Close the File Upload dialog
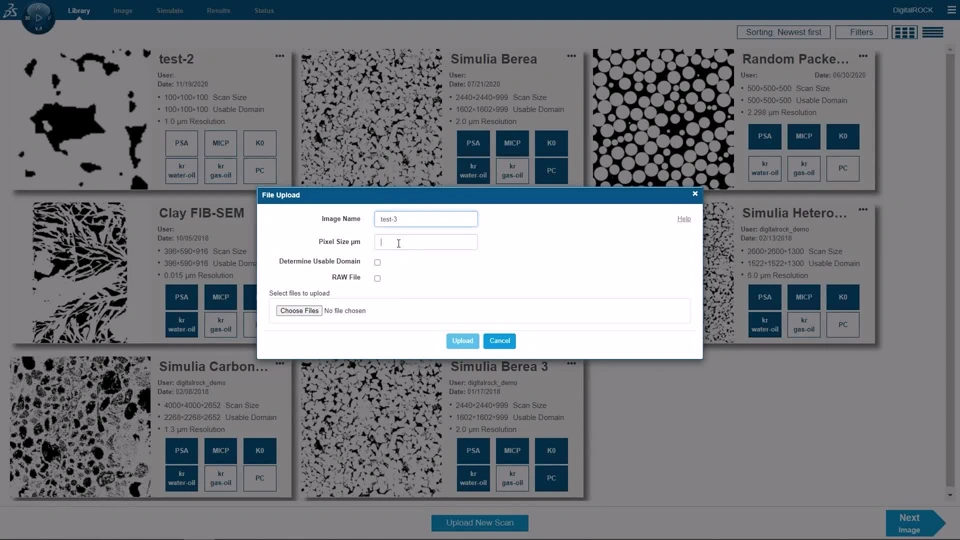 coord(695,193)
